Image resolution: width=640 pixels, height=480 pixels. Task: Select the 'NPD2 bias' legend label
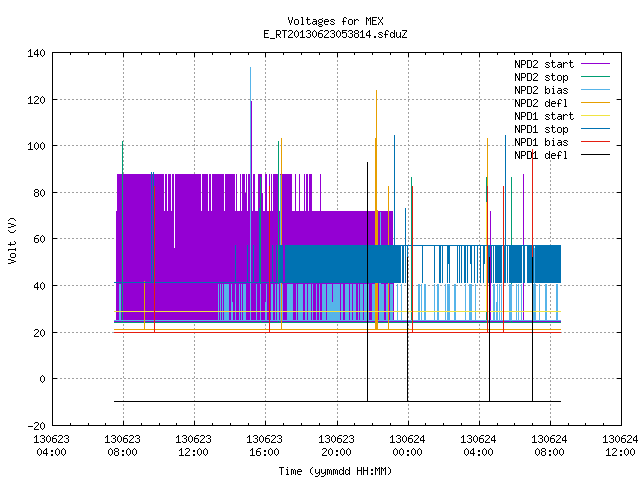tap(541, 90)
